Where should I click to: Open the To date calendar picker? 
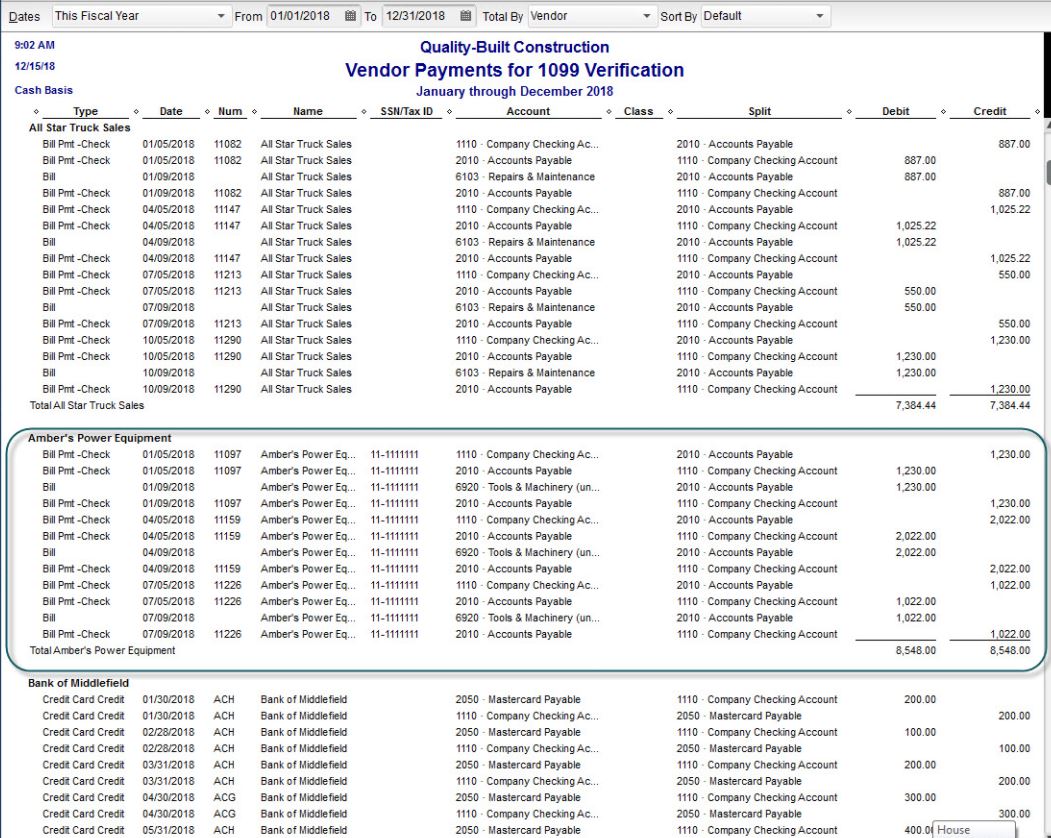click(x=466, y=17)
